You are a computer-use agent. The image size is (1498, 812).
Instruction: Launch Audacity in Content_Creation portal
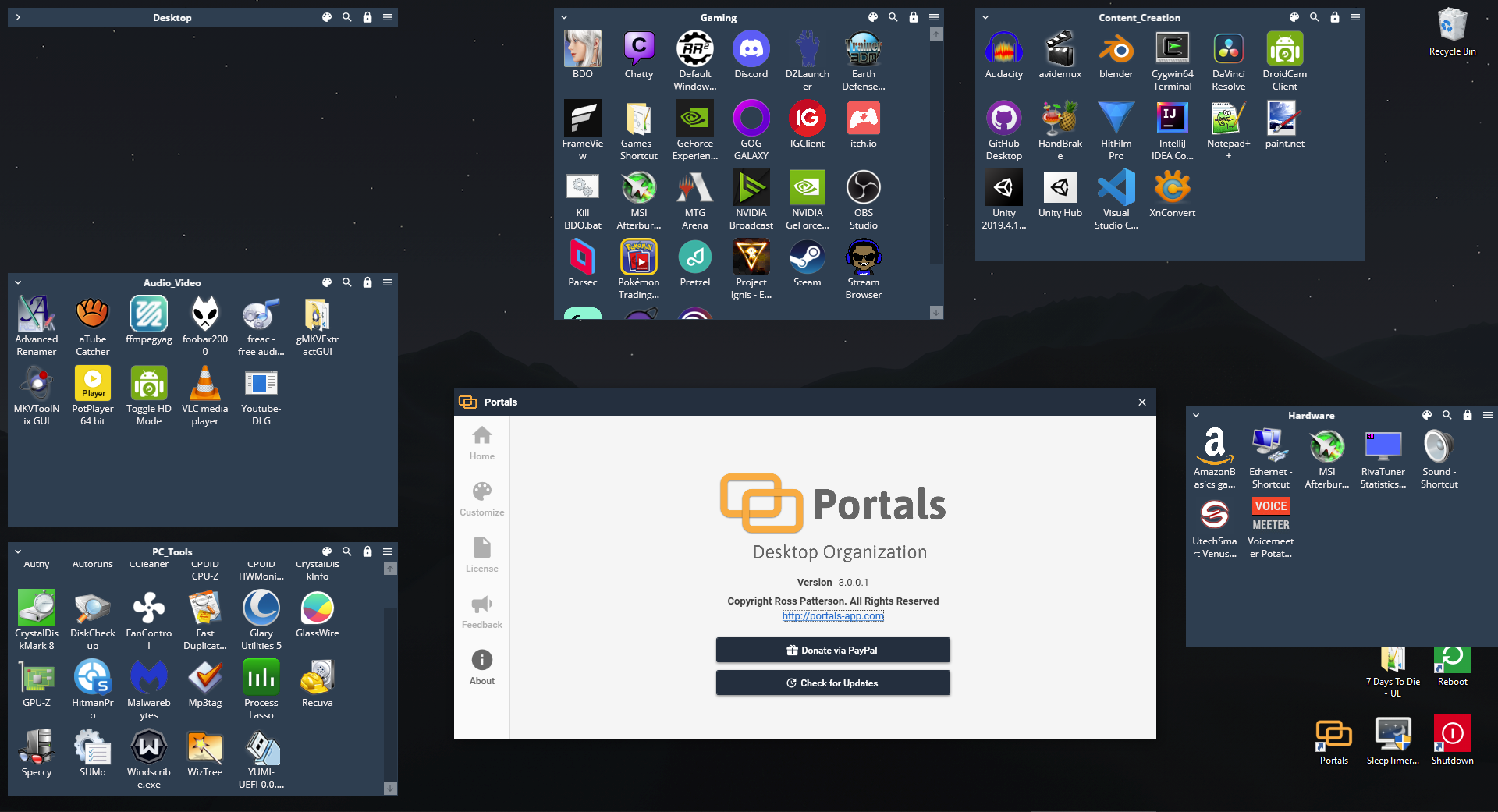pyautogui.click(x=1003, y=55)
